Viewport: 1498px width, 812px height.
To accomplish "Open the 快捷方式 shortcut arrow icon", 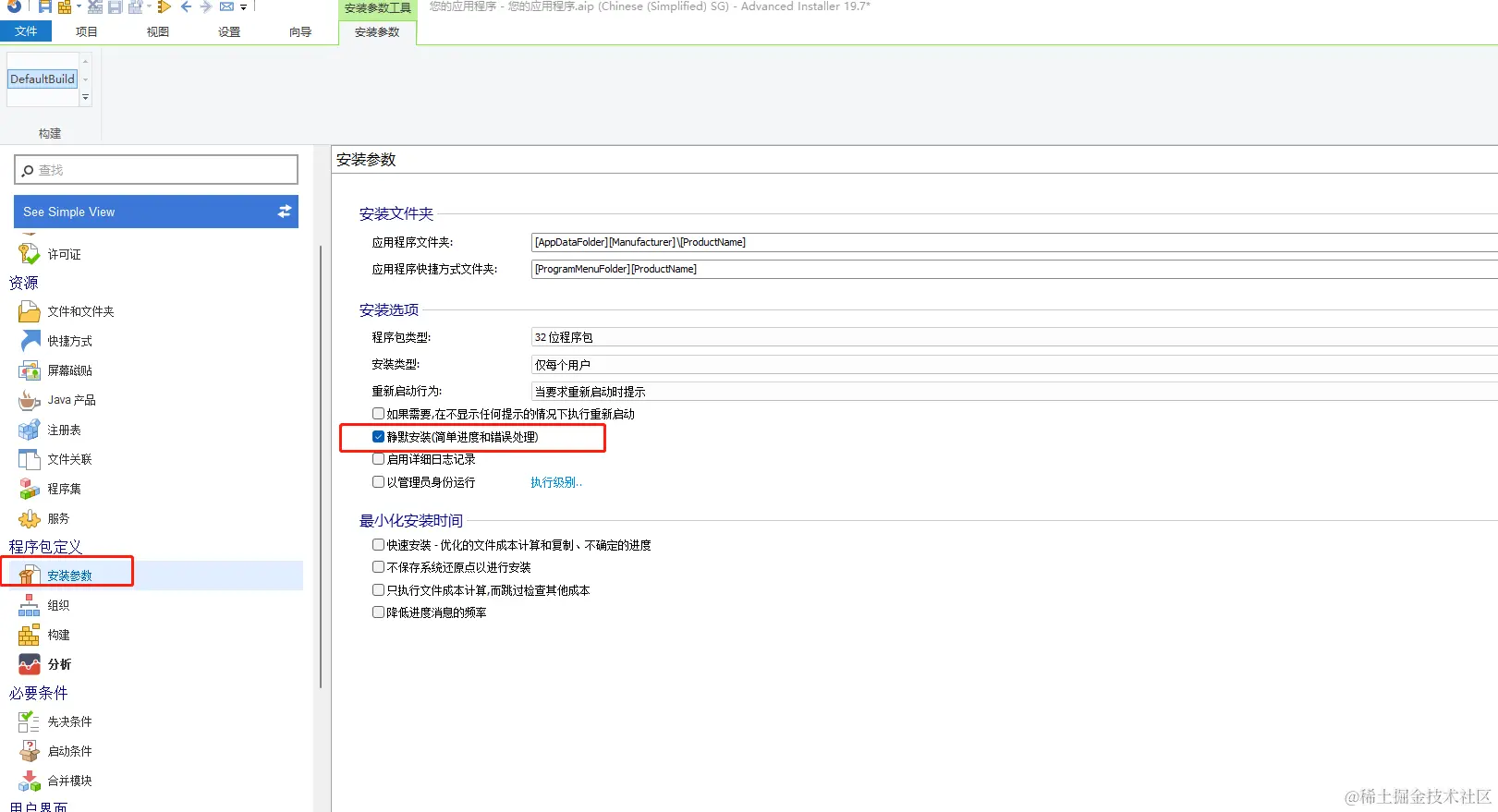I will pos(30,341).
